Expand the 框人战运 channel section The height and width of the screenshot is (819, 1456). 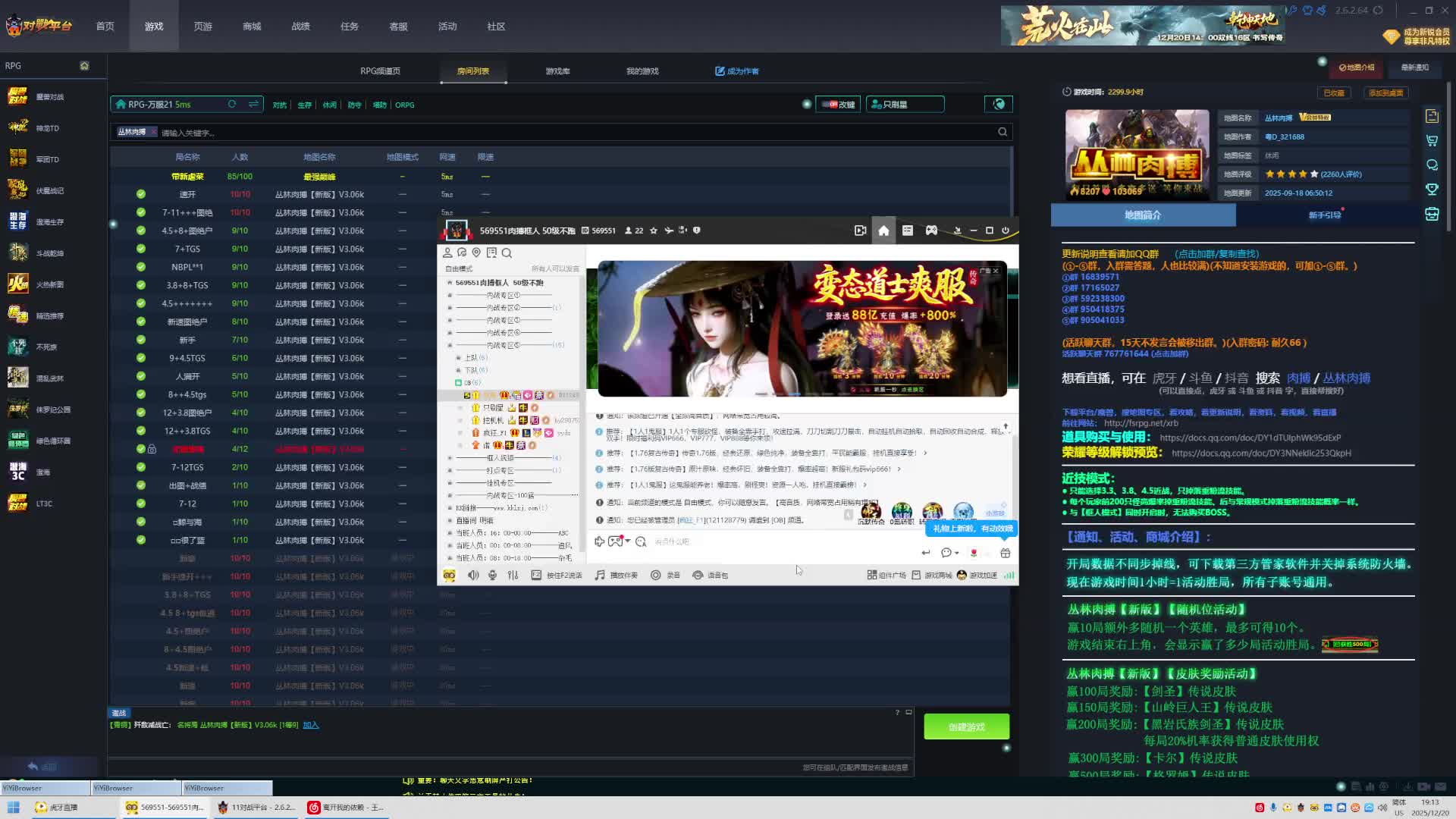click(450, 458)
